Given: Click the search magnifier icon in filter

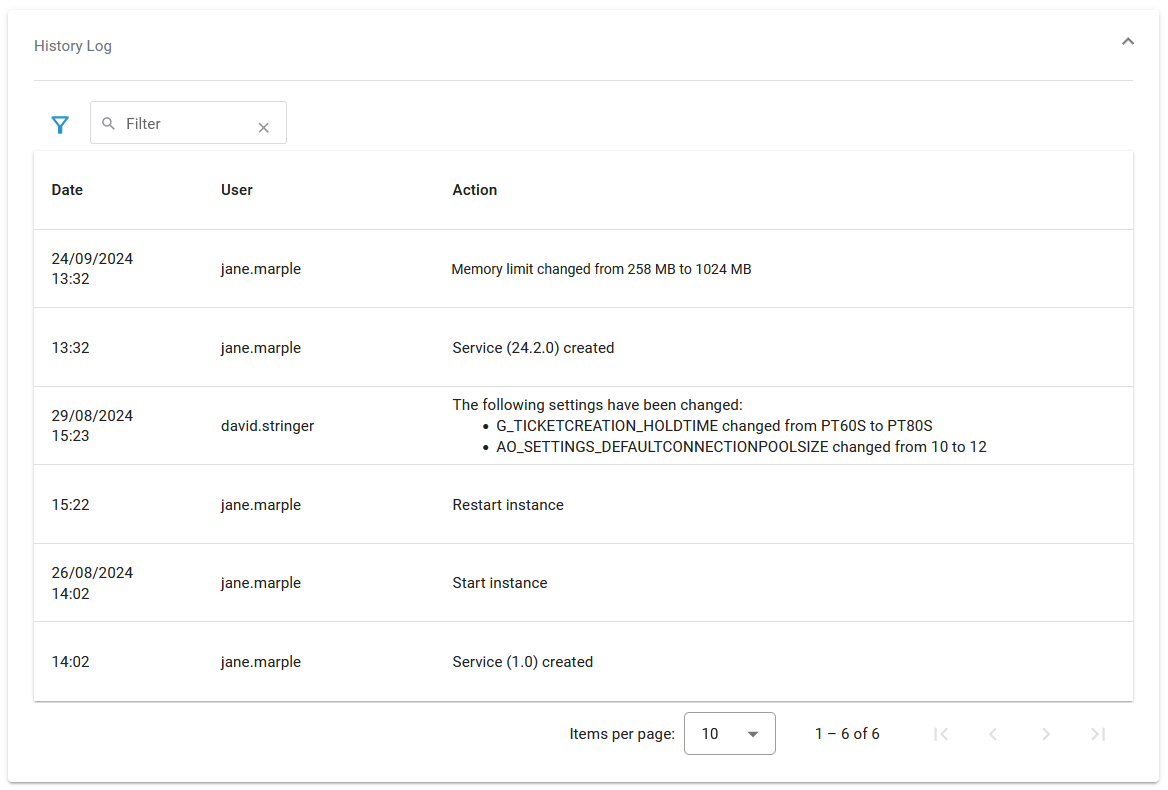Looking at the screenshot, I should point(109,124).
